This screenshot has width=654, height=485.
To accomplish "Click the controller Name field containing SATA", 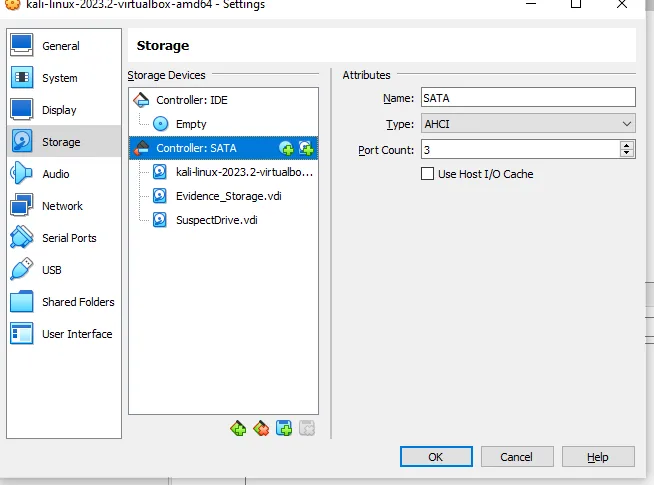I will (x=527, y=98).
